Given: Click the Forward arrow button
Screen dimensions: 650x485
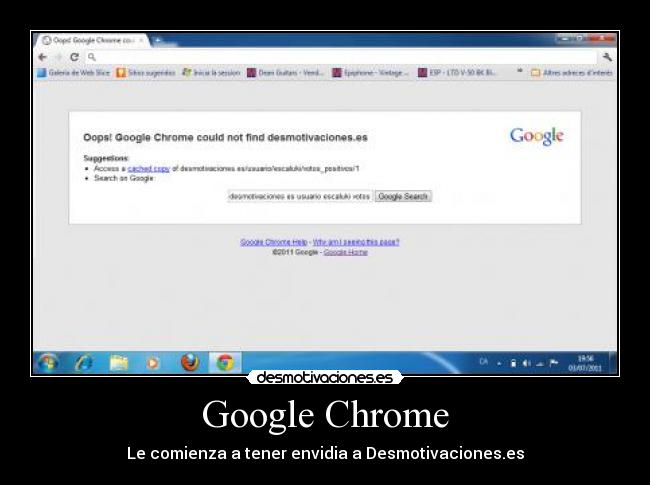Looking at the screenshot, I should (58, 57).
